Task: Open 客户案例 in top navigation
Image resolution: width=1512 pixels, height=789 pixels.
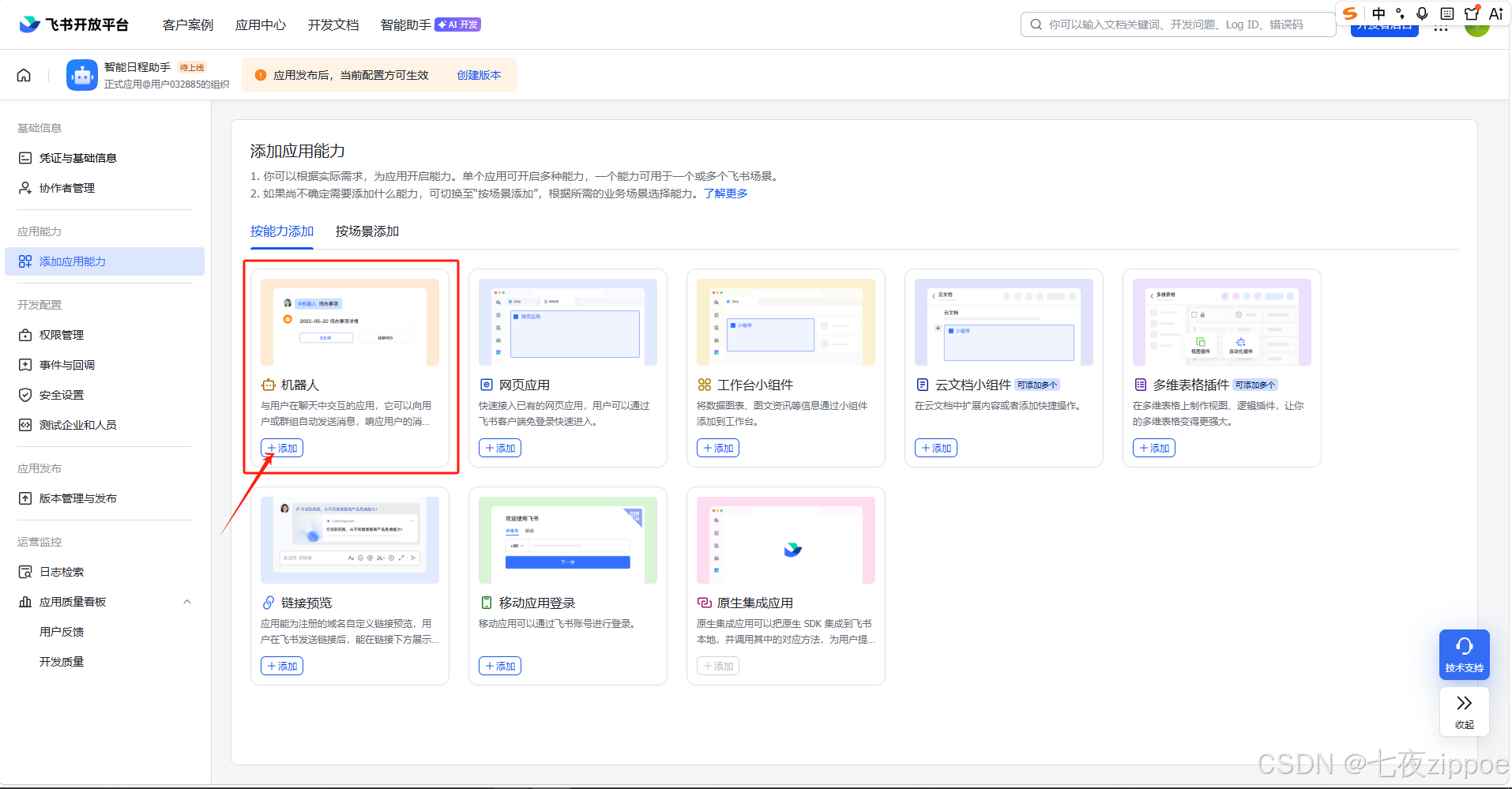Action: (x=188, y=24)
